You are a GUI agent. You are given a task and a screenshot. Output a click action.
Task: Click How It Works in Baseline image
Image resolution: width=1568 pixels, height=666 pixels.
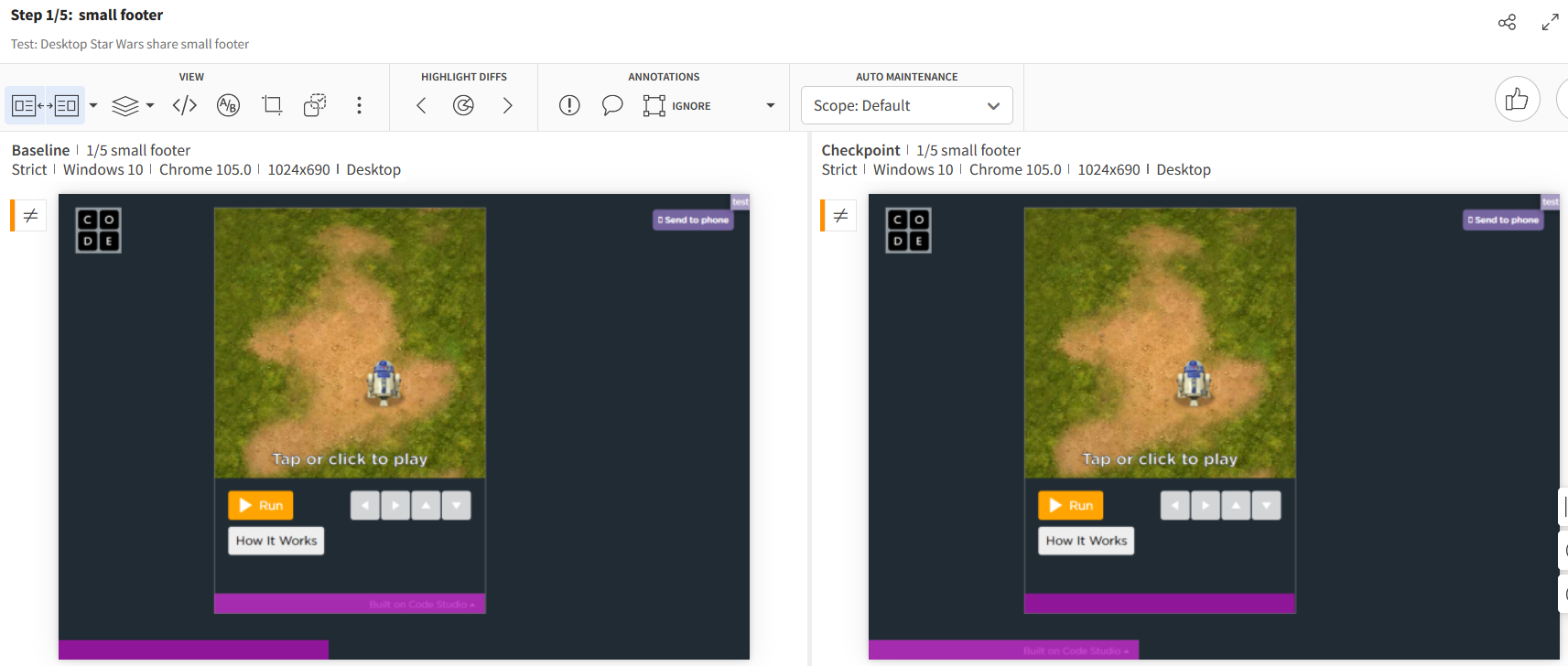click(x=276, y=541)
